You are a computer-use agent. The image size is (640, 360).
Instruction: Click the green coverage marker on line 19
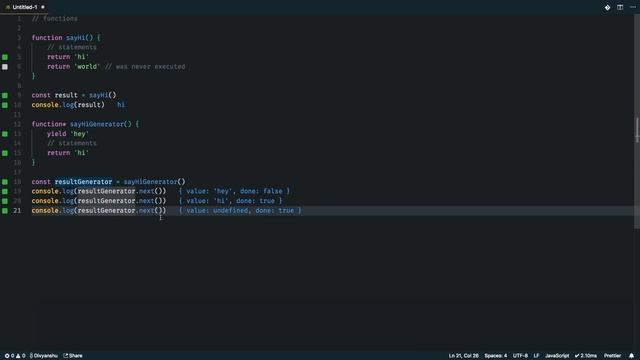tap(5, 191)
